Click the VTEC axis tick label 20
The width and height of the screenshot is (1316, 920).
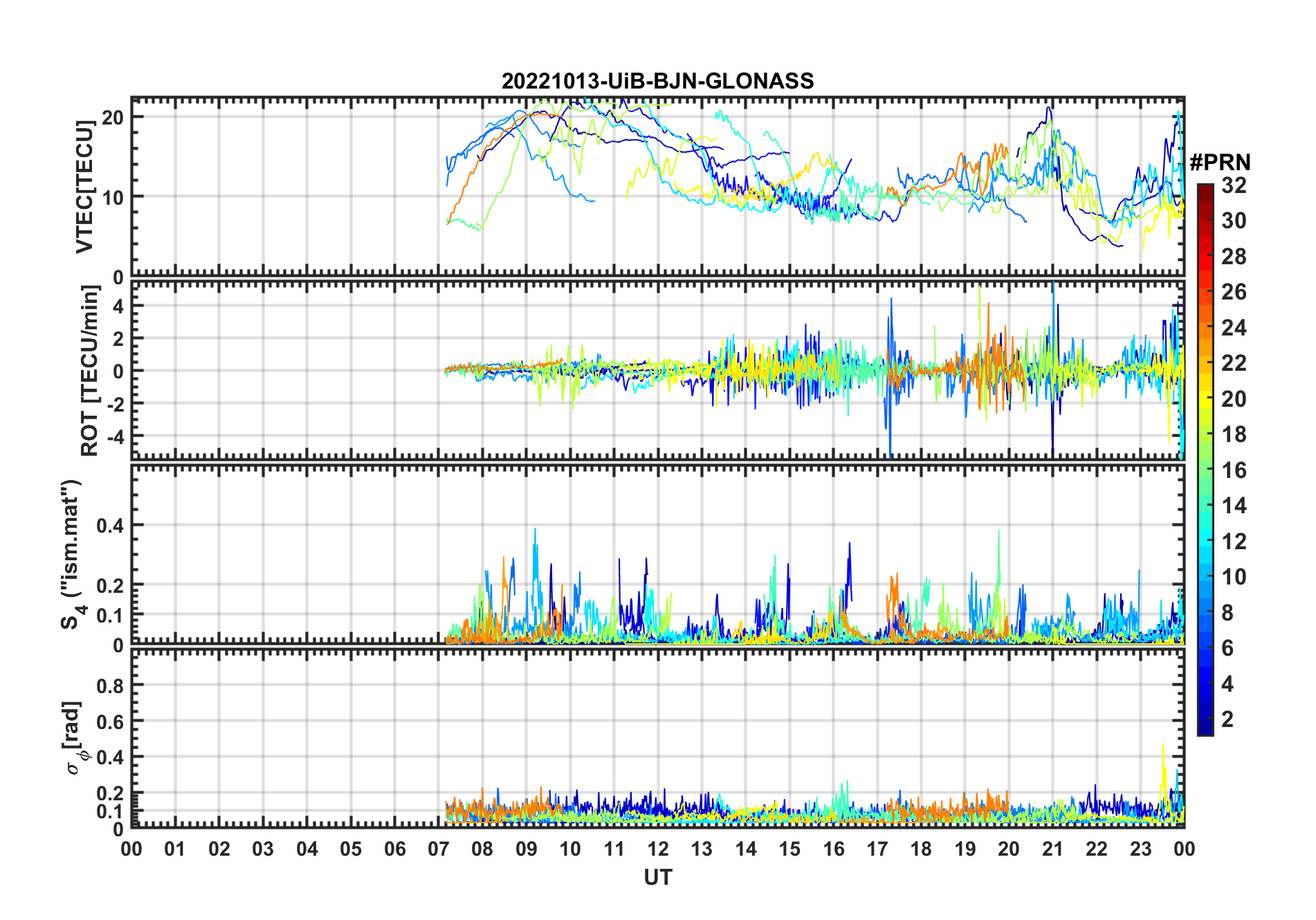[113, 117]
